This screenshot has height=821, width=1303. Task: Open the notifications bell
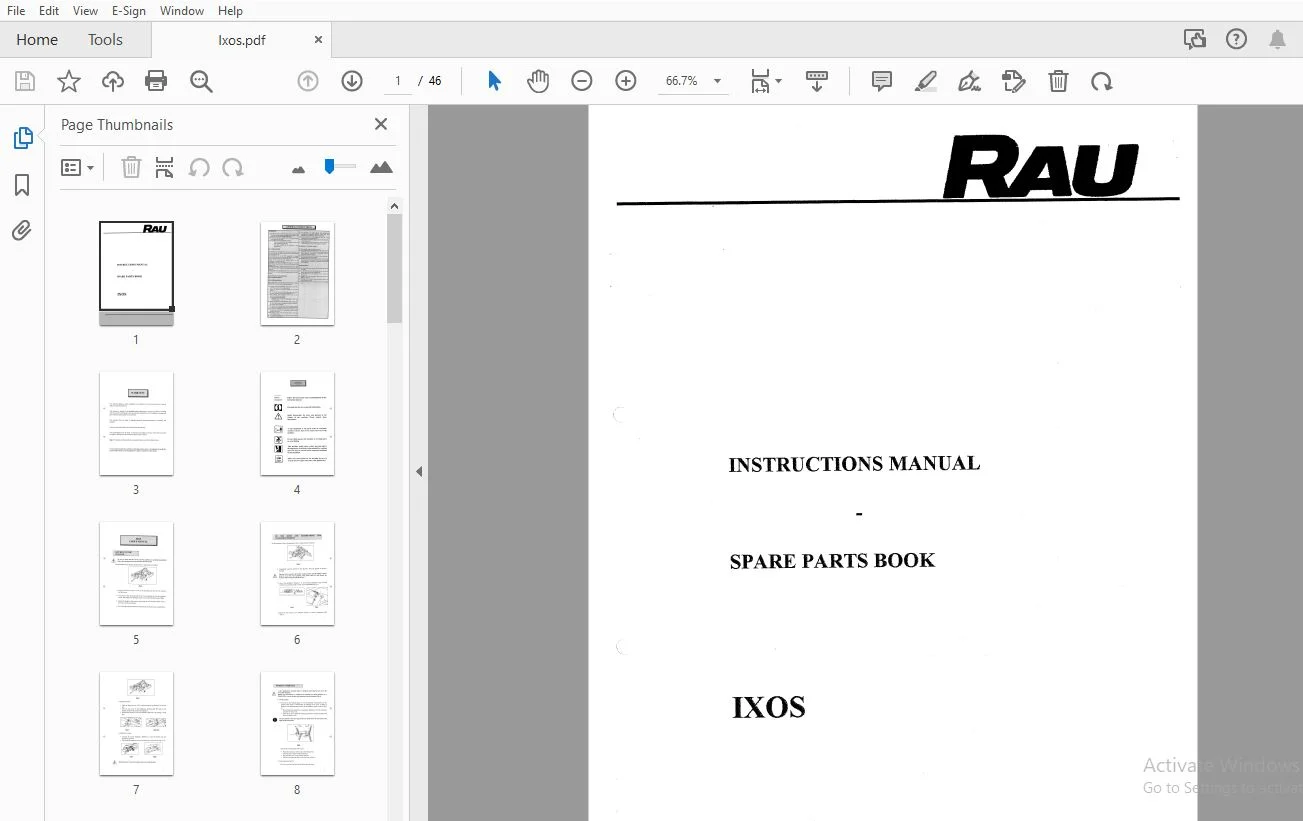1278,40
